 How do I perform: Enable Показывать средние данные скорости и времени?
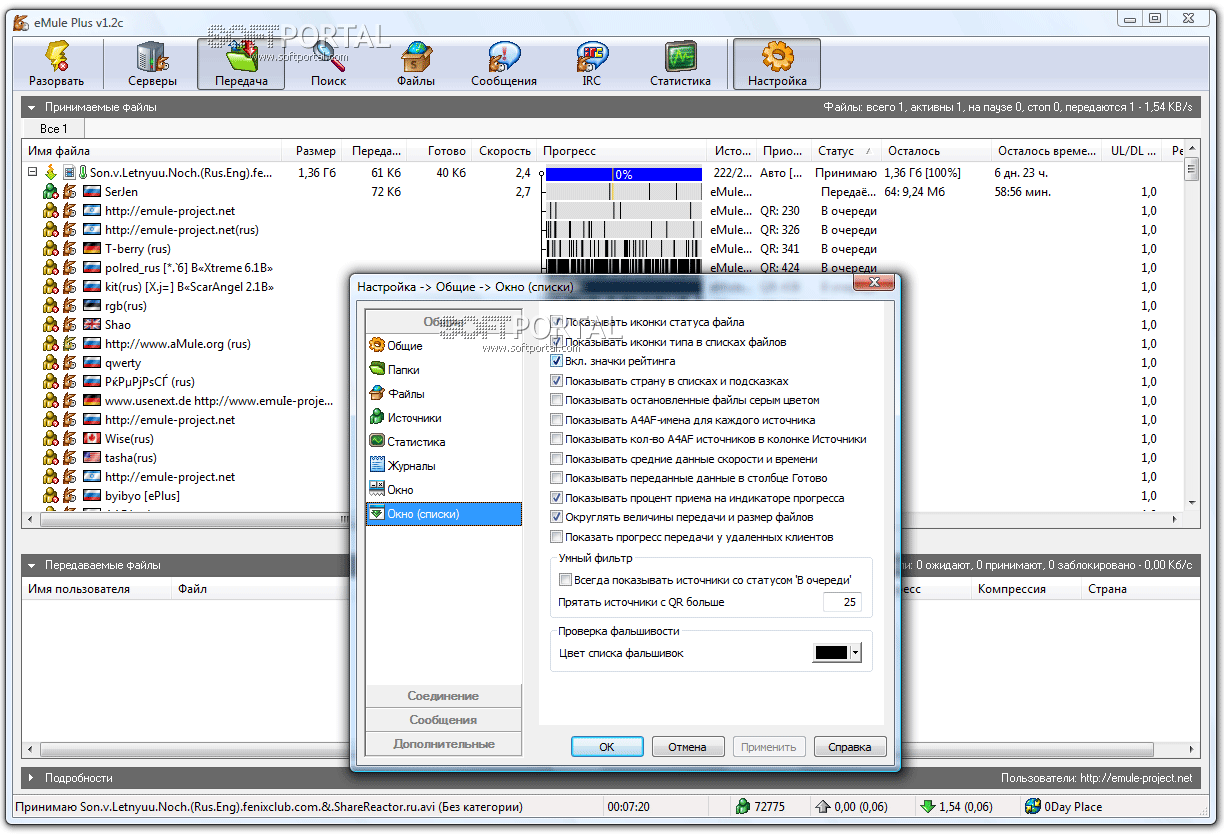(557, 460)
